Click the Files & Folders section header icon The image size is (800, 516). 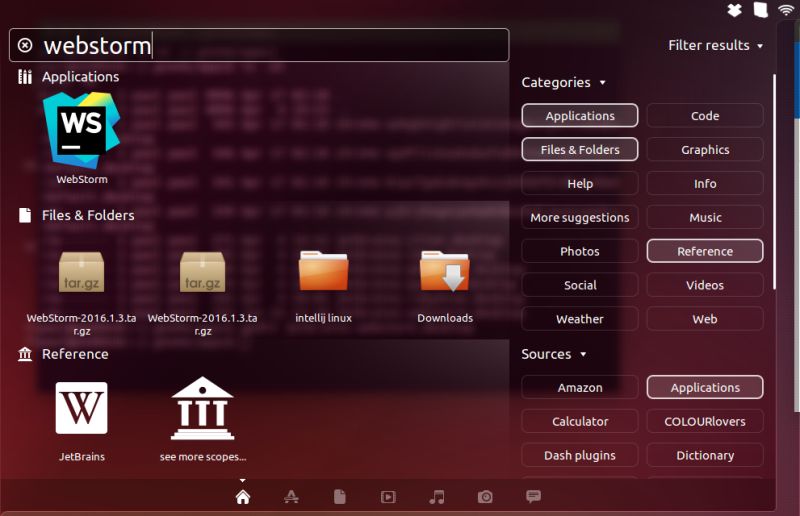[24, 215]
